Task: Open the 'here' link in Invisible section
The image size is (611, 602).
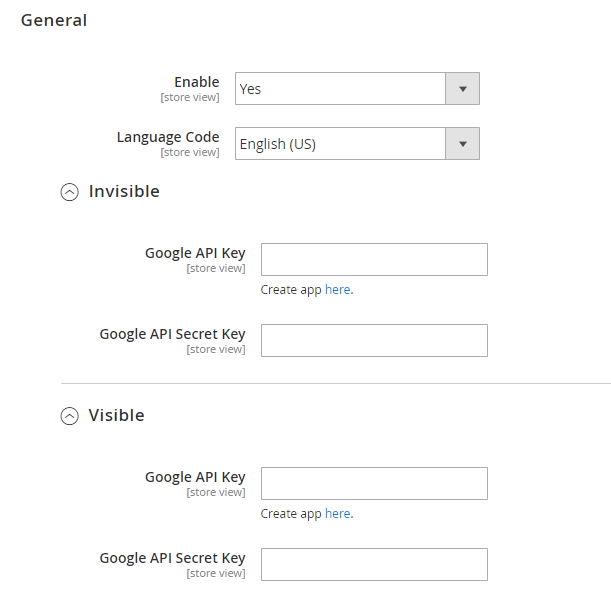Action: [337, 290]
